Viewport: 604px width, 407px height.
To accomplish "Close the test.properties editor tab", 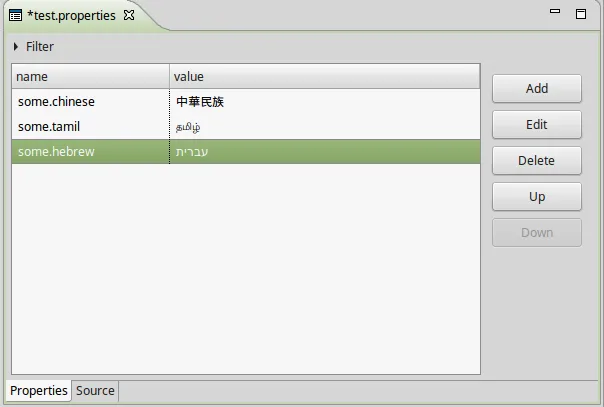I will tap(129, 15).
